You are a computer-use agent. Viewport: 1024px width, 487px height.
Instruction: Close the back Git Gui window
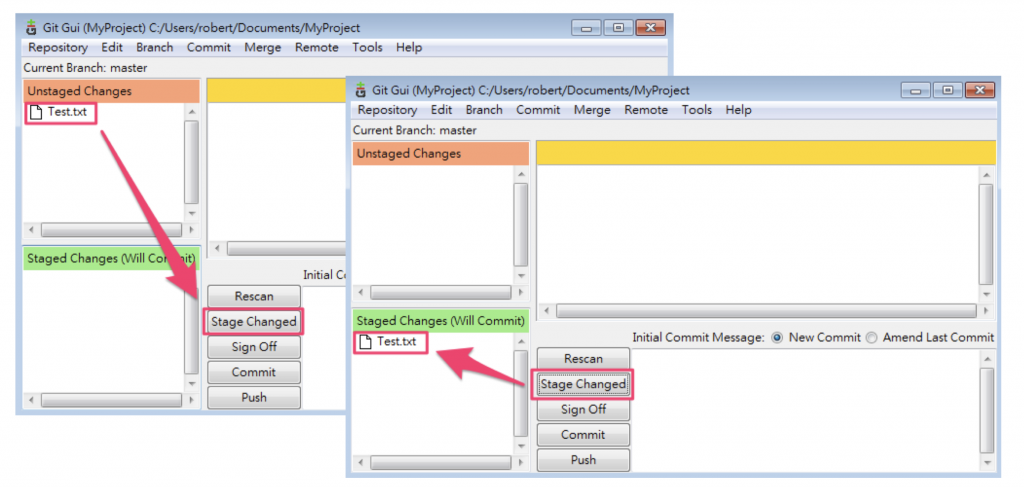(x=650, y=28)
